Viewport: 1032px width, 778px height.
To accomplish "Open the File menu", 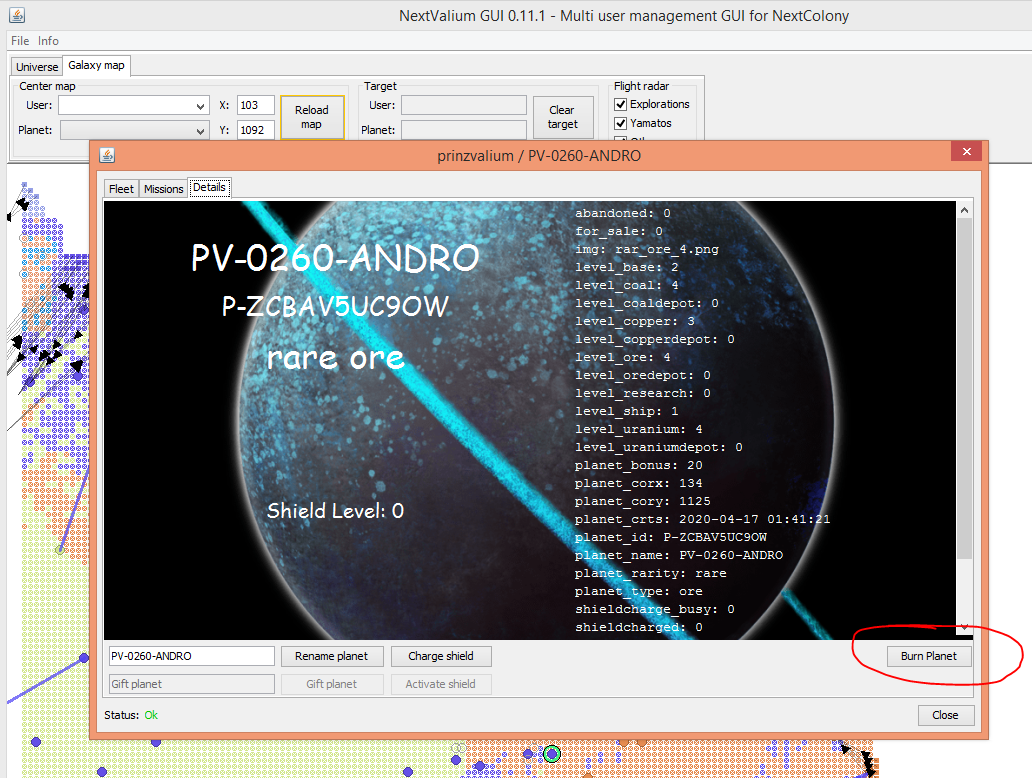I will 20,41.
